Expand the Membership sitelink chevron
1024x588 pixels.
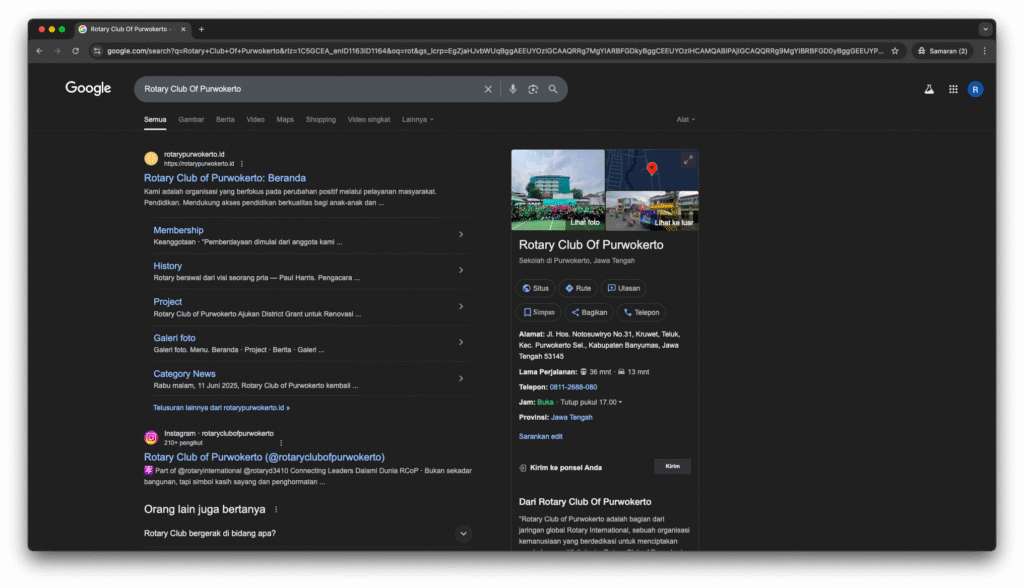coord(461,234)
